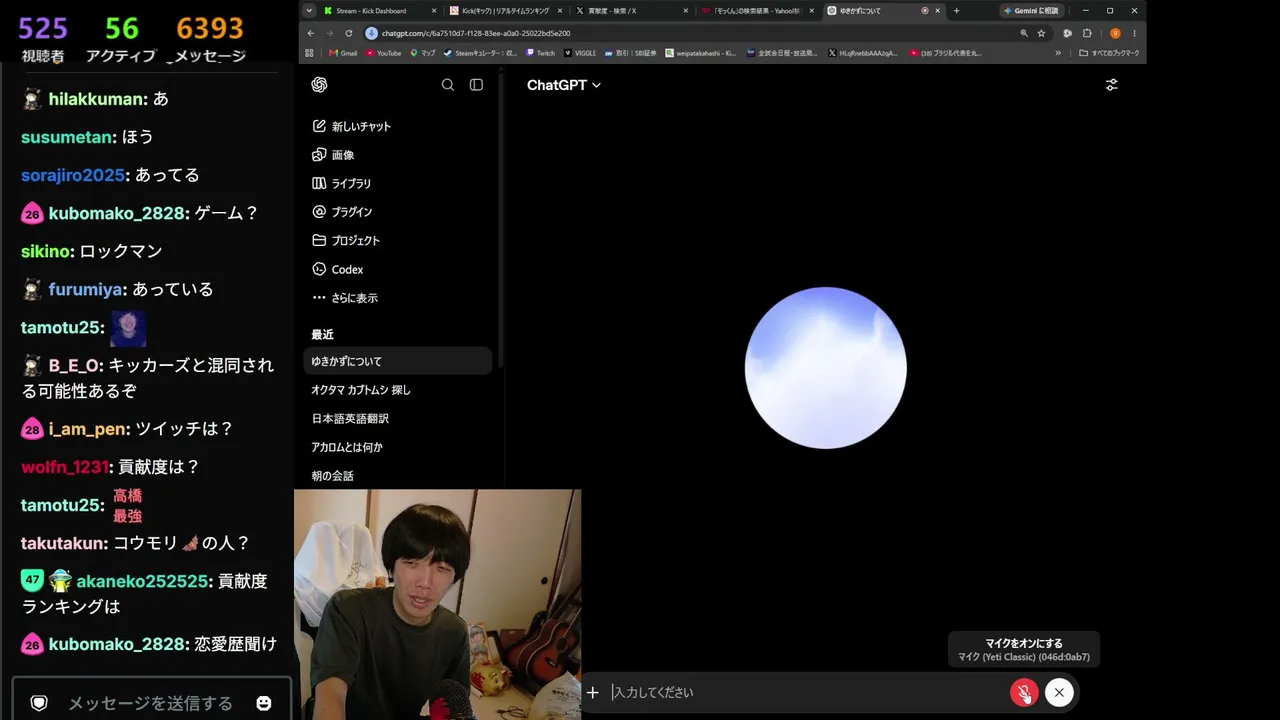Open the オクタマ カブトムシ 探し chat
Image resolution: width=1280 pixels, height=720 pixels.
(398, 390)
